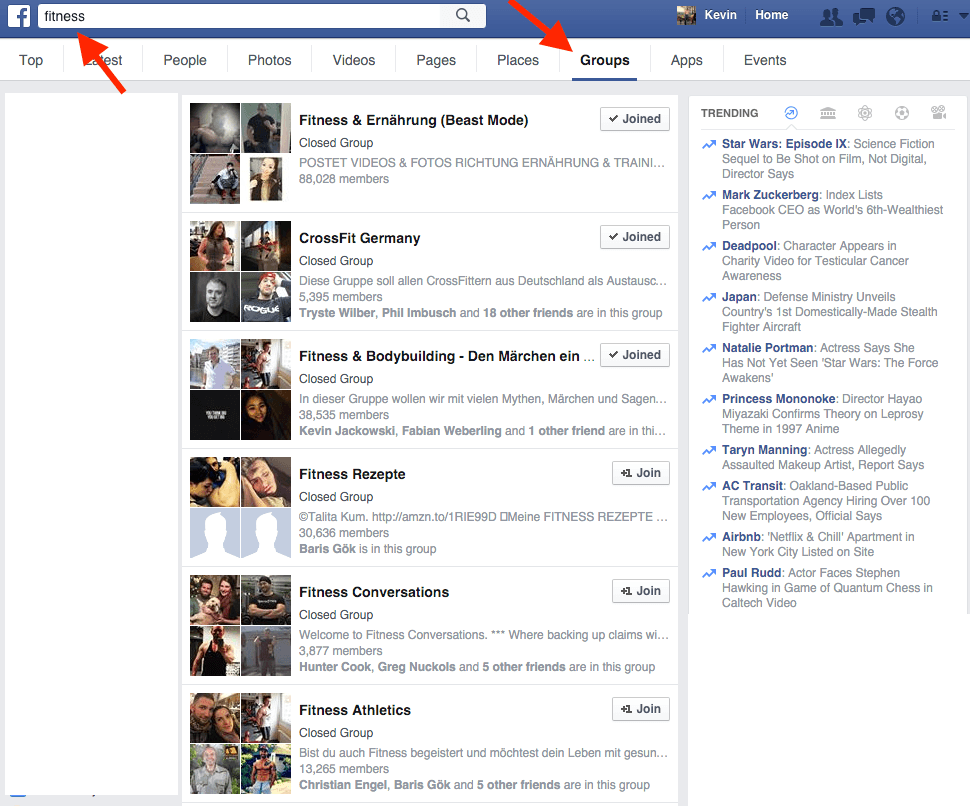
Task: Open the Fitness Conversations group link
Action: (x=374, y=592)
